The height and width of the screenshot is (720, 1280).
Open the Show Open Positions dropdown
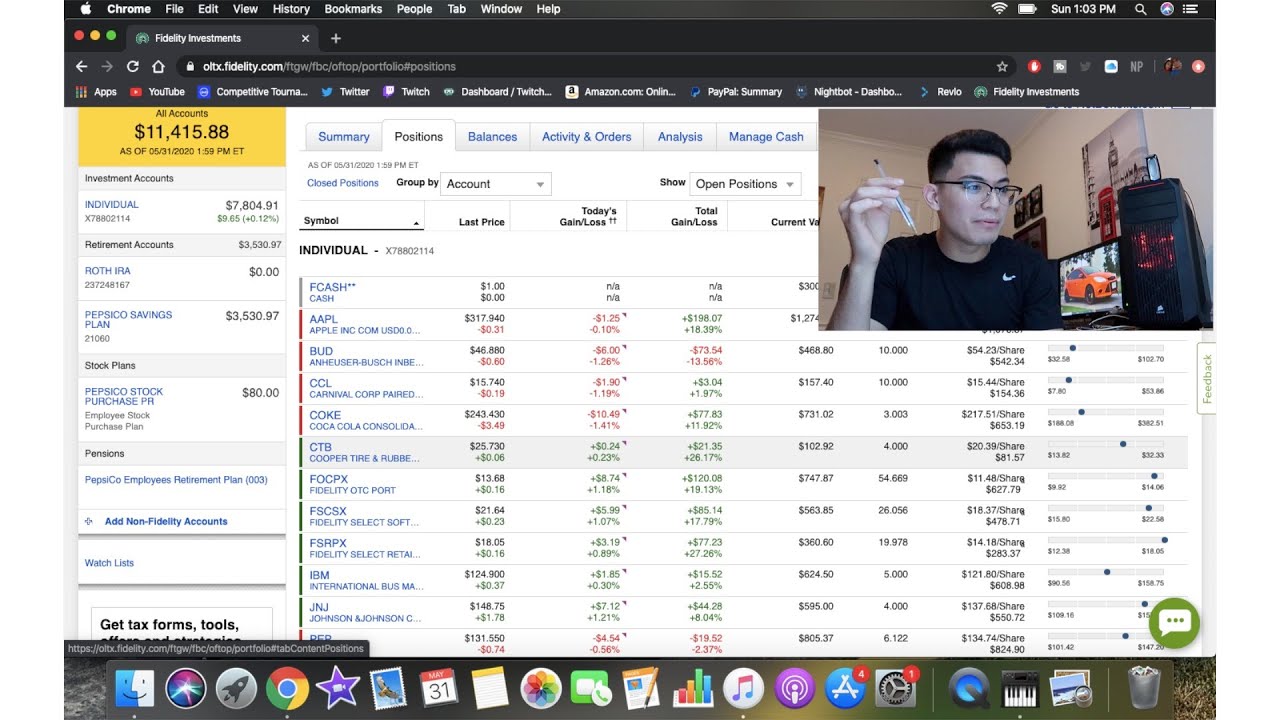745,184
